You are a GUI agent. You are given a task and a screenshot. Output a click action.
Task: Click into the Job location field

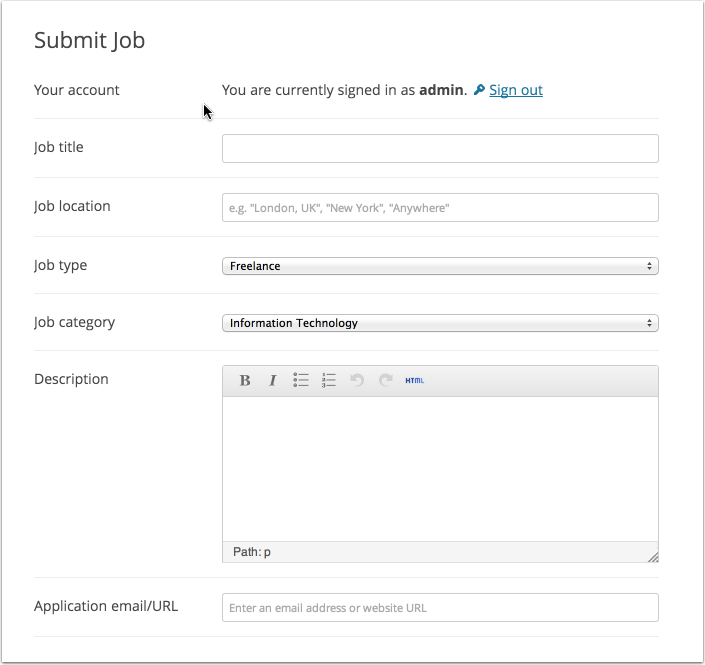point(440,207)
